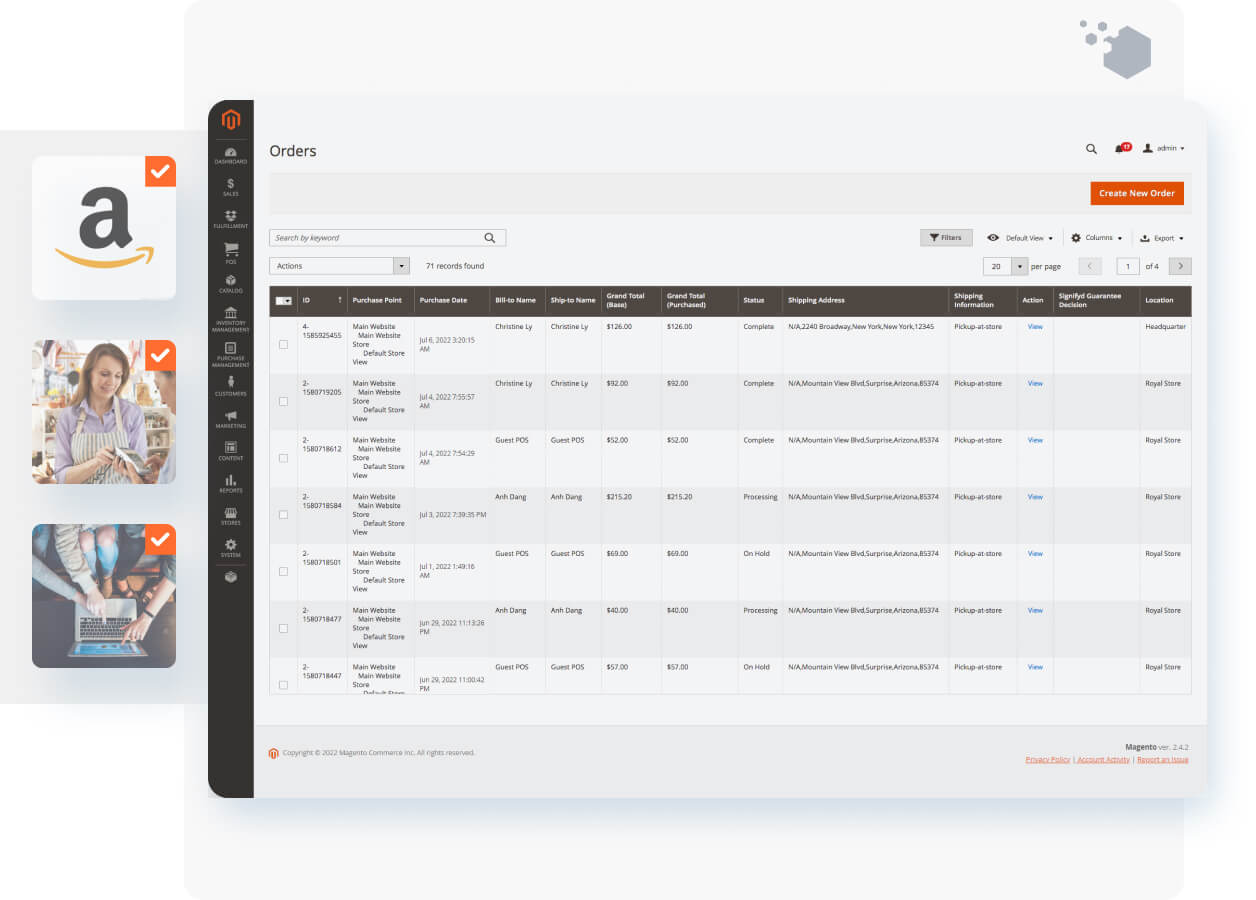Open the Customers person icon

(x=230, y=384)
